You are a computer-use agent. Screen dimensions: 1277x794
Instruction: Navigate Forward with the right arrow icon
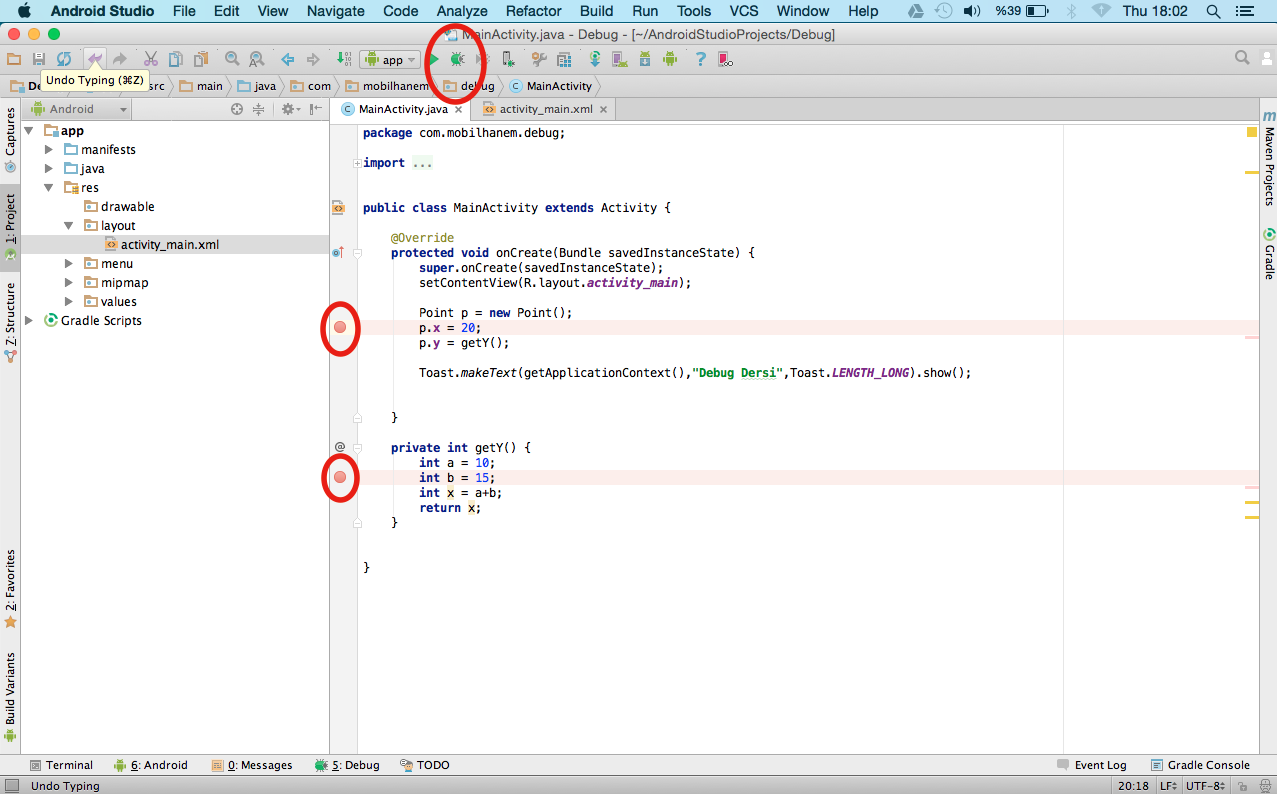coord(313,59)
